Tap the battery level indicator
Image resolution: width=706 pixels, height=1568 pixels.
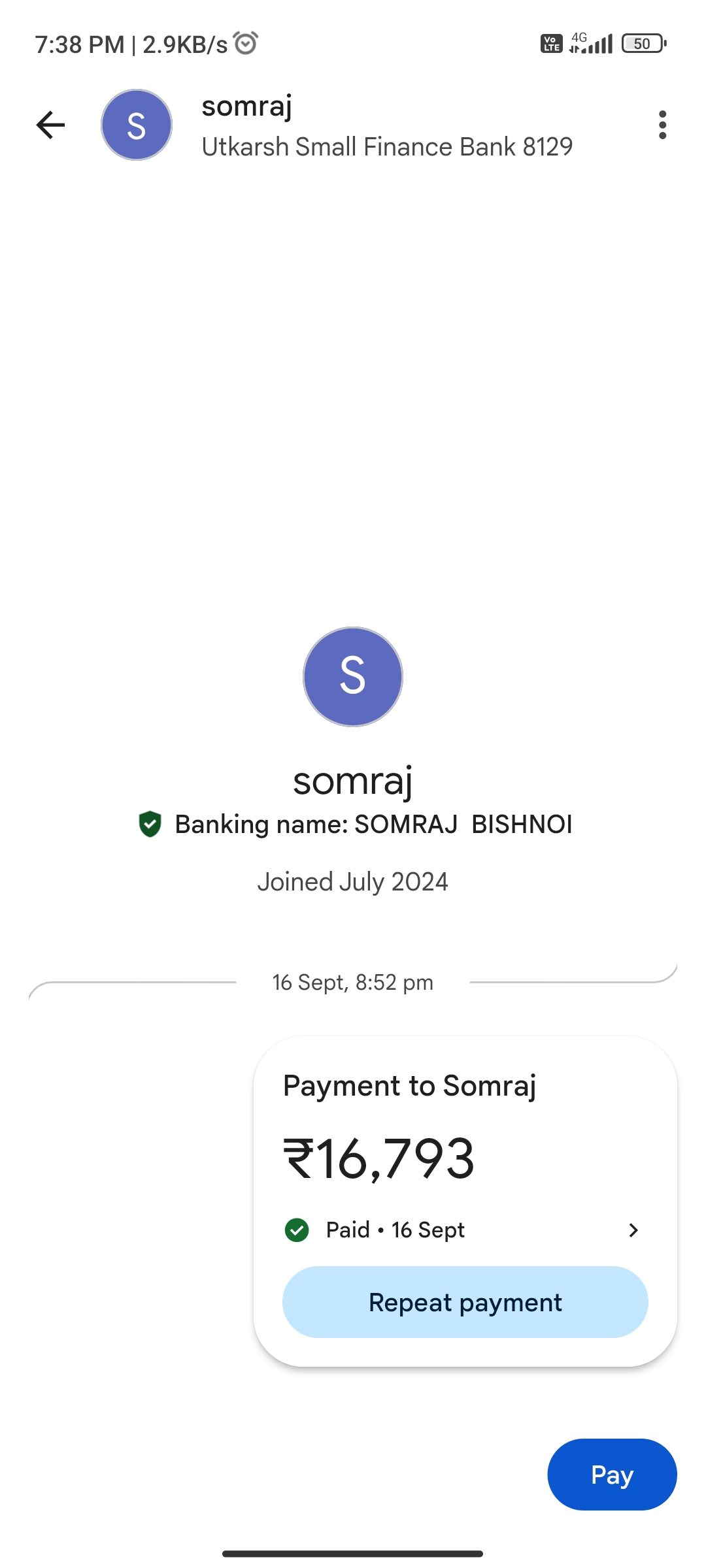[x=644, y=44]
